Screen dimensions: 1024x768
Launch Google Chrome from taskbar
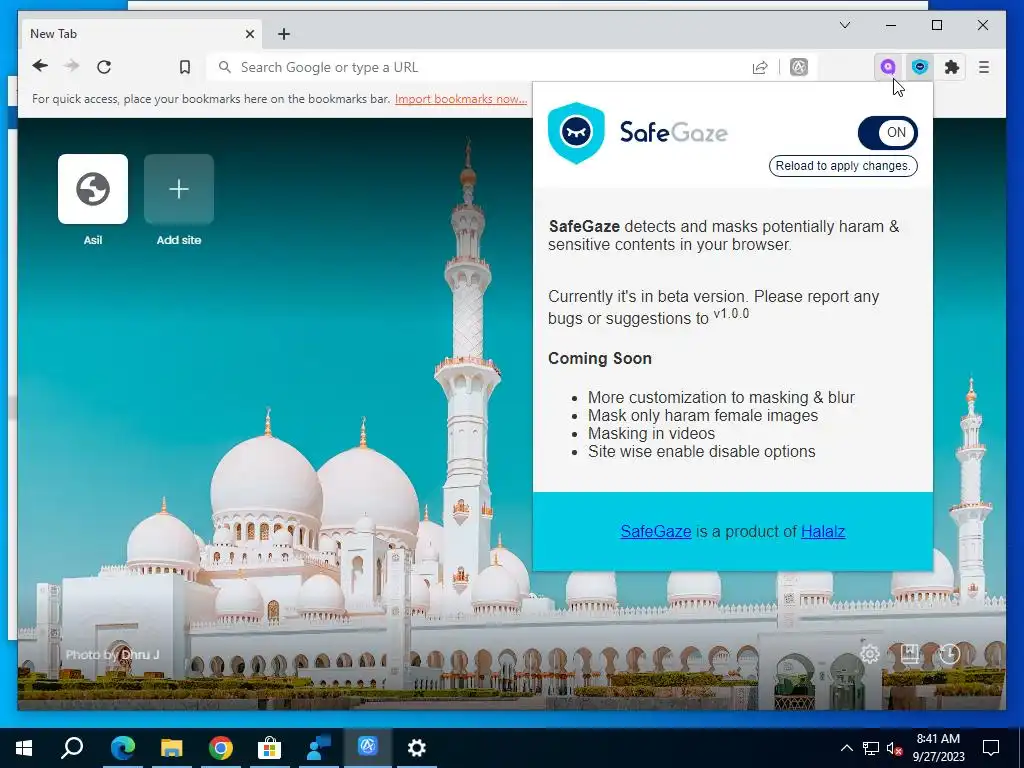(x=221, y=748)
